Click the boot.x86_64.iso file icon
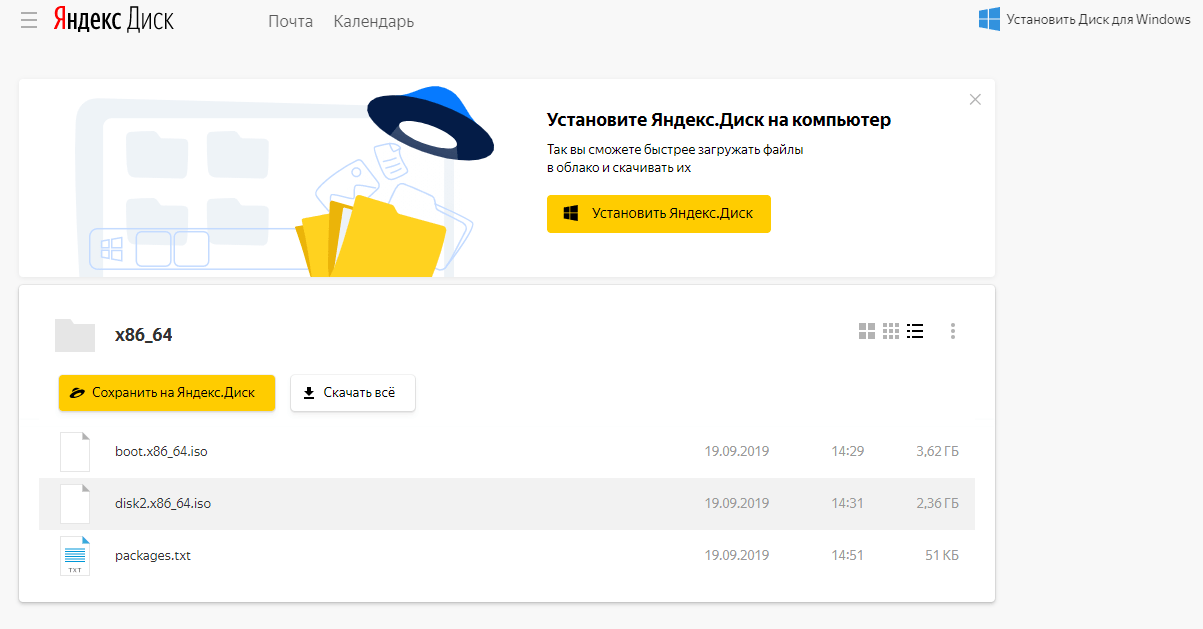This screenshot has height=629, width=1203. pyautogui.click(x=75, y=452)
